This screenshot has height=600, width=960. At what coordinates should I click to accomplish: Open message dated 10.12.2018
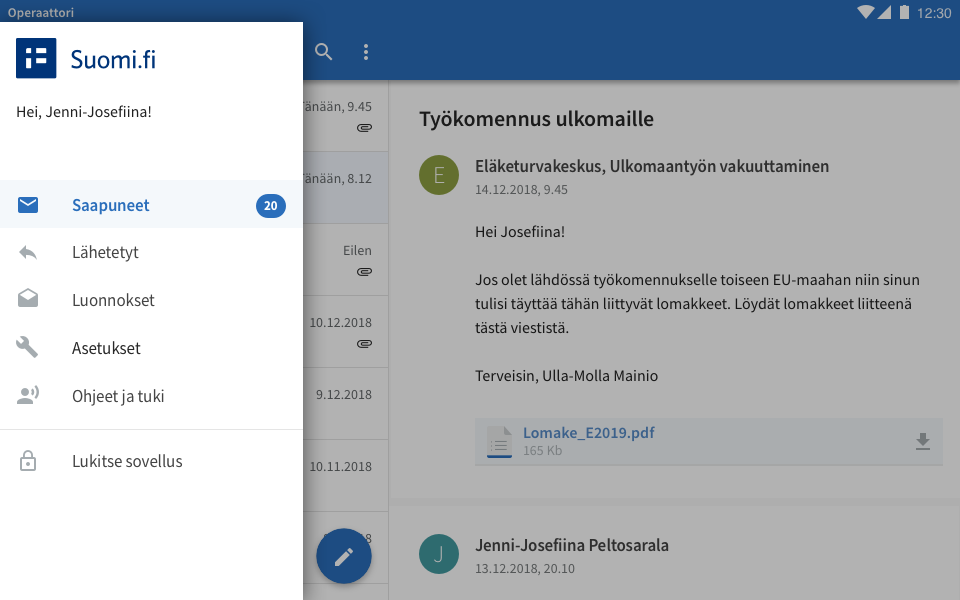coord(346,332)
